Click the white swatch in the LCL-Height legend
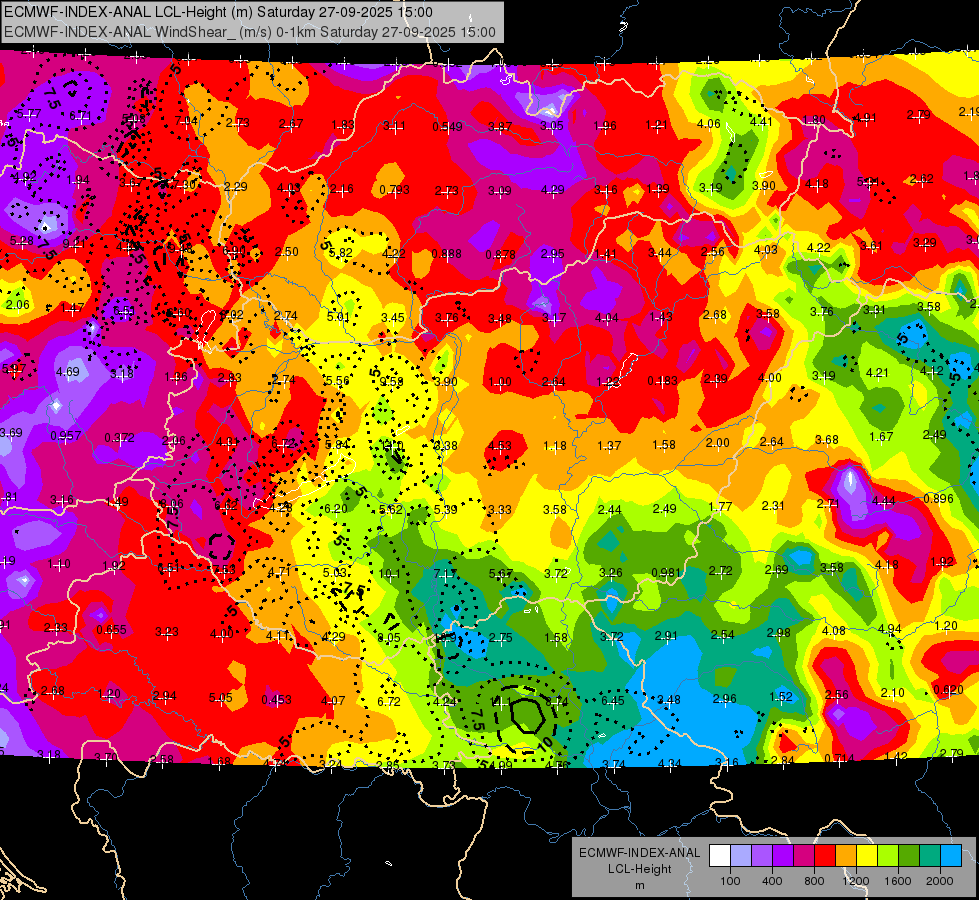This screenshot has height=900, width=979. tap(720, 856)
